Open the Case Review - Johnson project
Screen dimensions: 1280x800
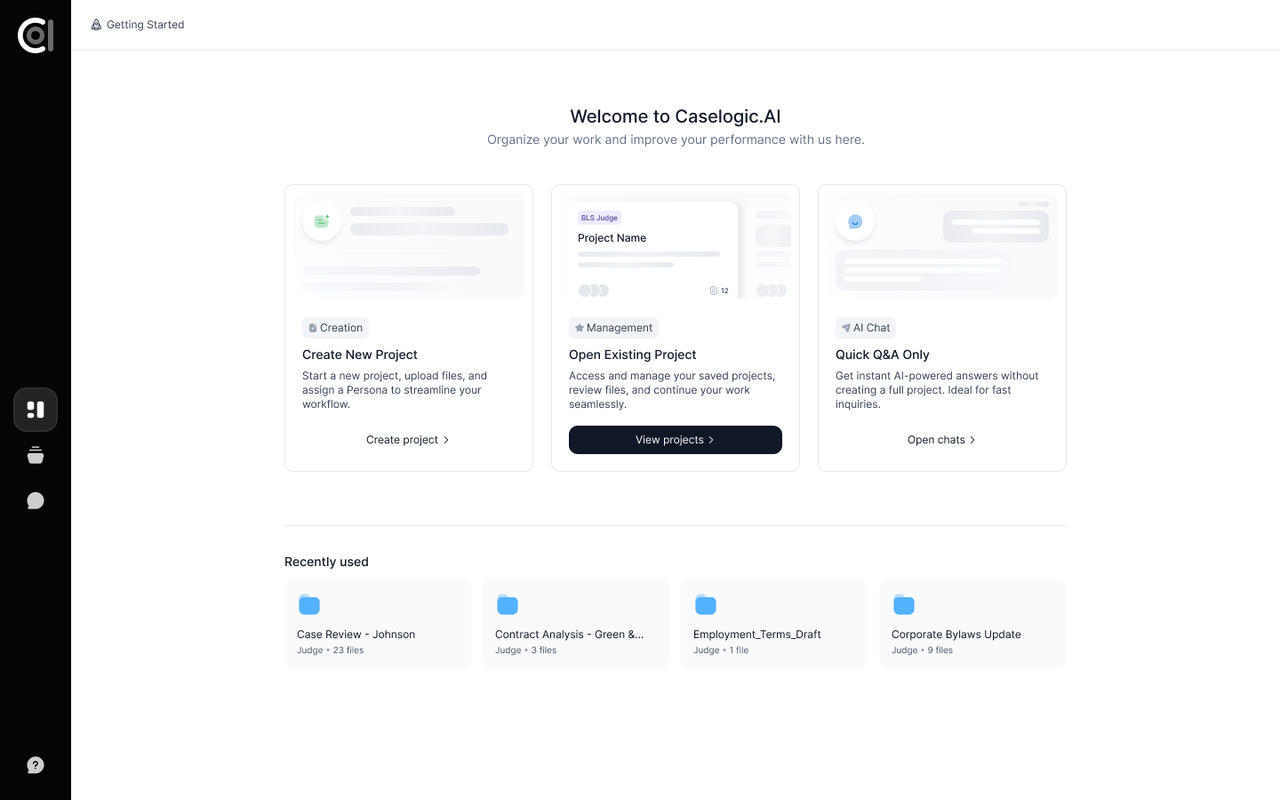tap(377, 624)
